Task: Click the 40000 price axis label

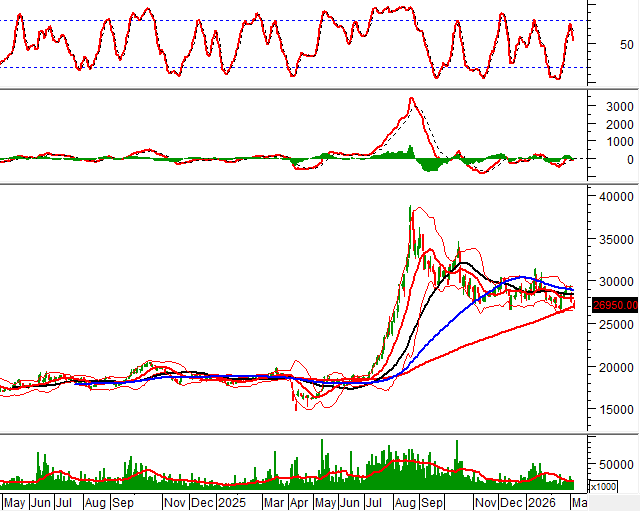Action: pyautogui.click(x=615, y=196)
